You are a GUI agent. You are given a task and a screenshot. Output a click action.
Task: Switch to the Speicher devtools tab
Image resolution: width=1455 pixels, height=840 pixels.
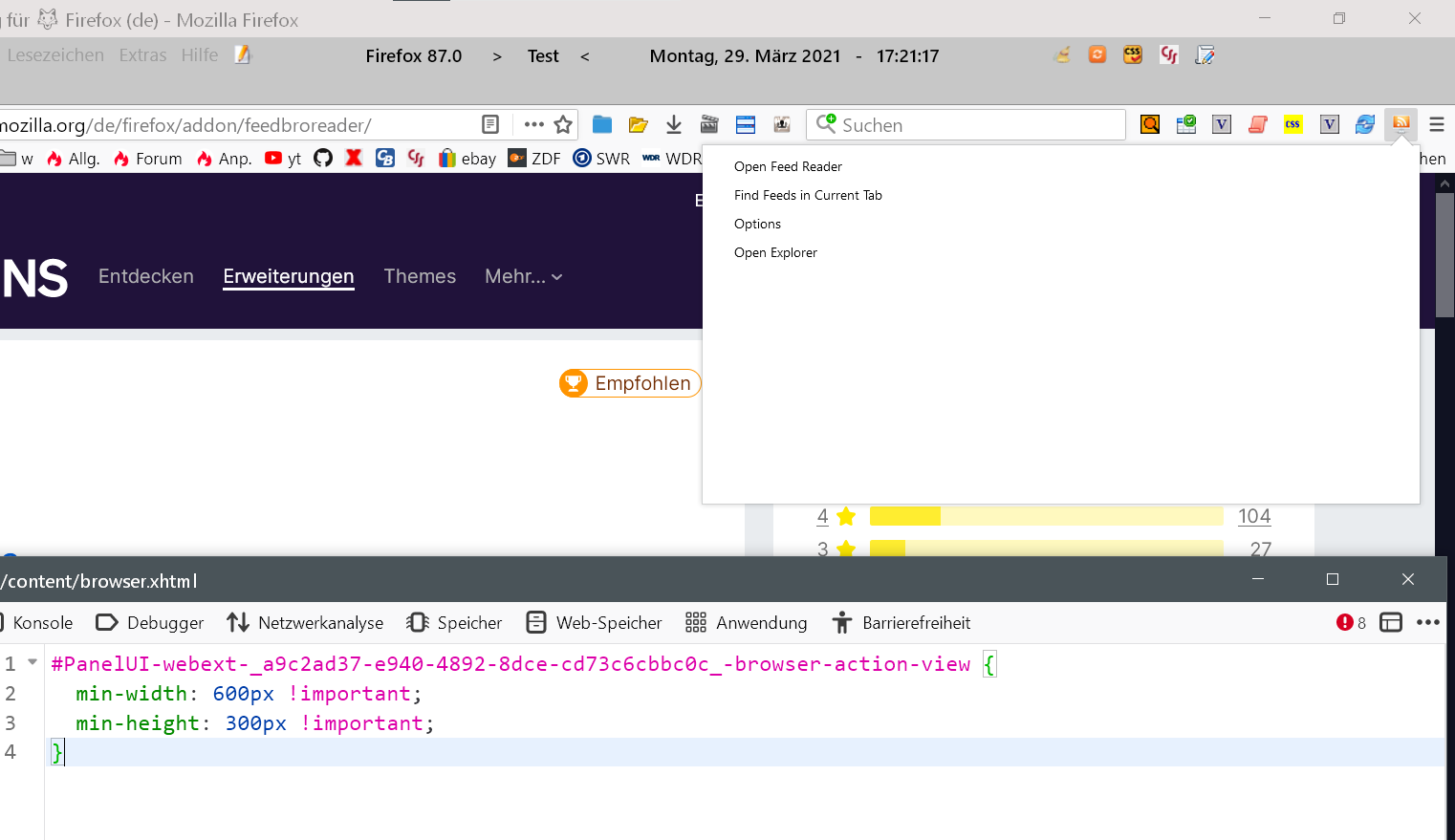(x=454, y=623)
